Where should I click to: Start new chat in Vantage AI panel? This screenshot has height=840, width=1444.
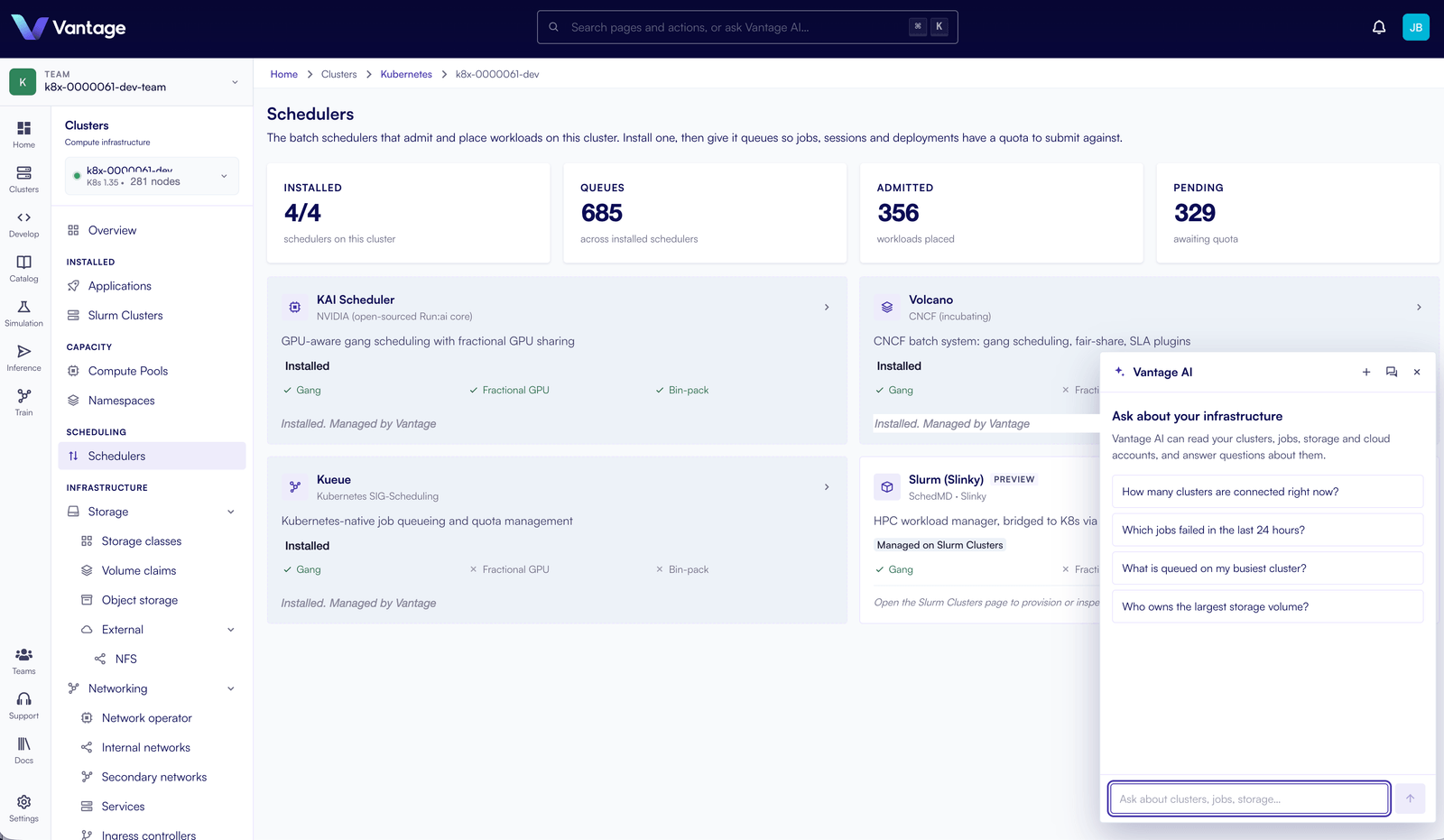pos(1366,372)
